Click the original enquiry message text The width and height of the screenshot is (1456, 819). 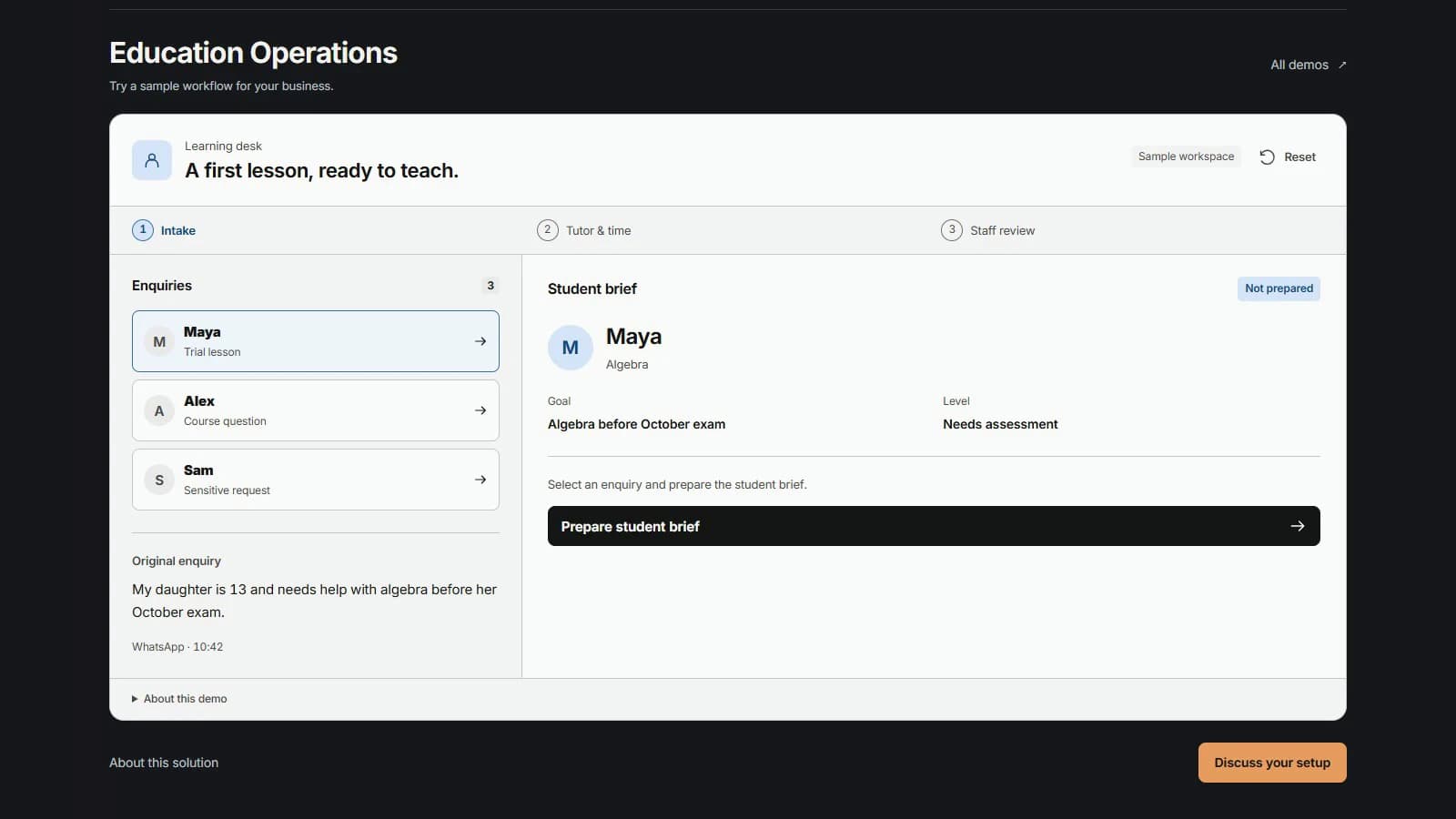pos(314,601)
